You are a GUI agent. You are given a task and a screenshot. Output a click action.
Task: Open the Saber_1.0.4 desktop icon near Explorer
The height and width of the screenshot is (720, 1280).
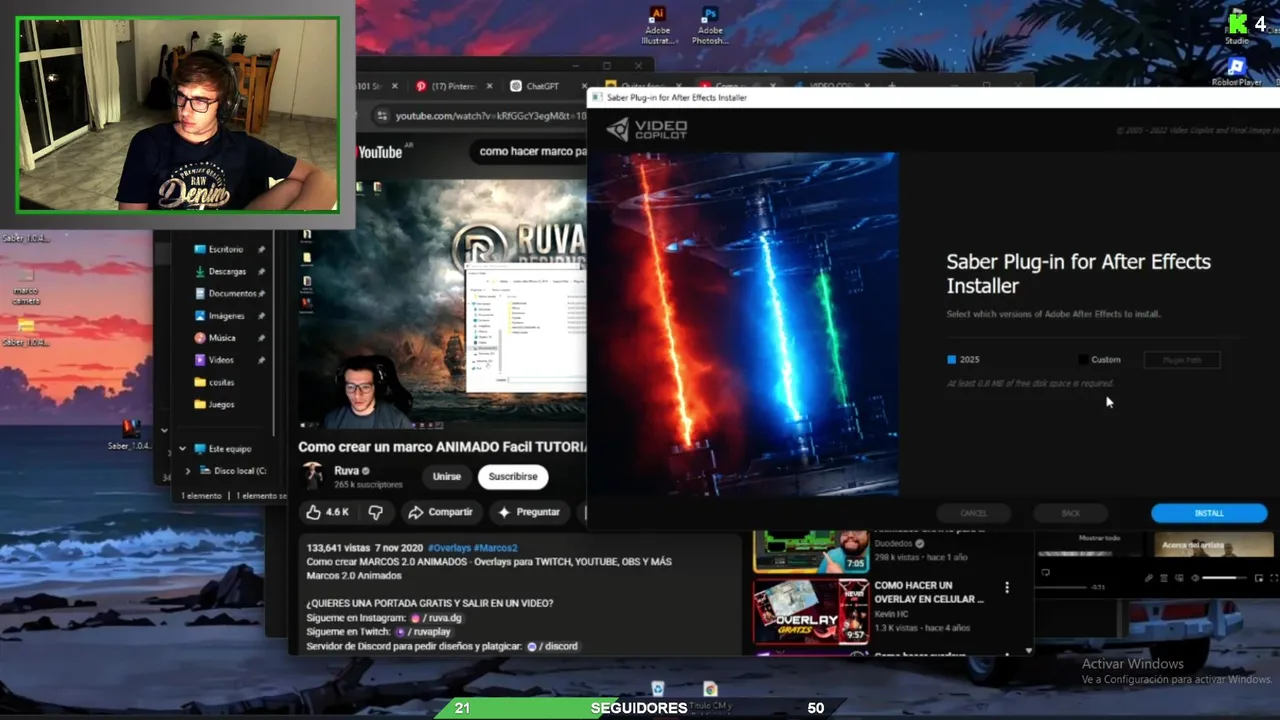[131, 436]
